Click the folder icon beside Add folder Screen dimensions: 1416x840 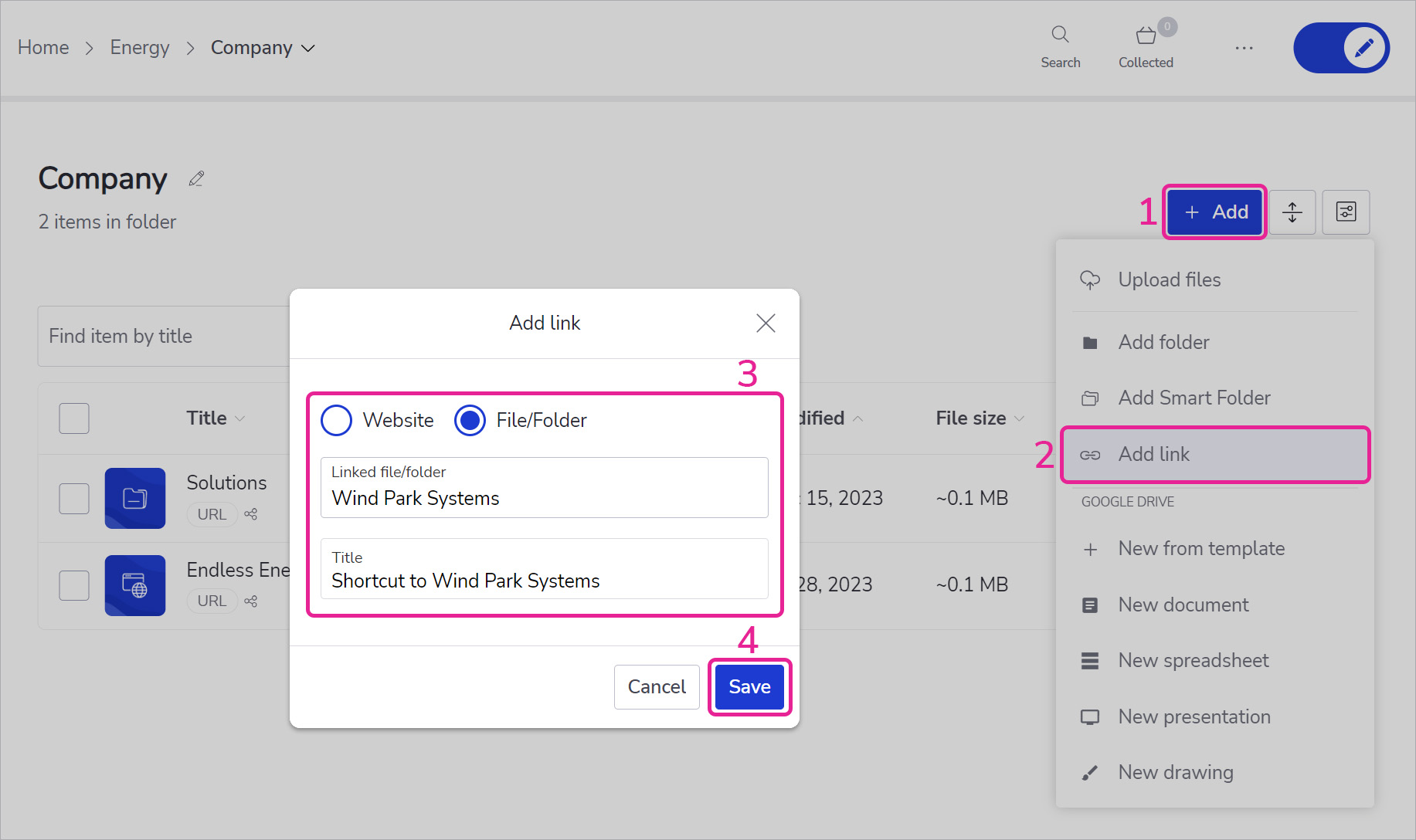click(x=1090, y=343)
